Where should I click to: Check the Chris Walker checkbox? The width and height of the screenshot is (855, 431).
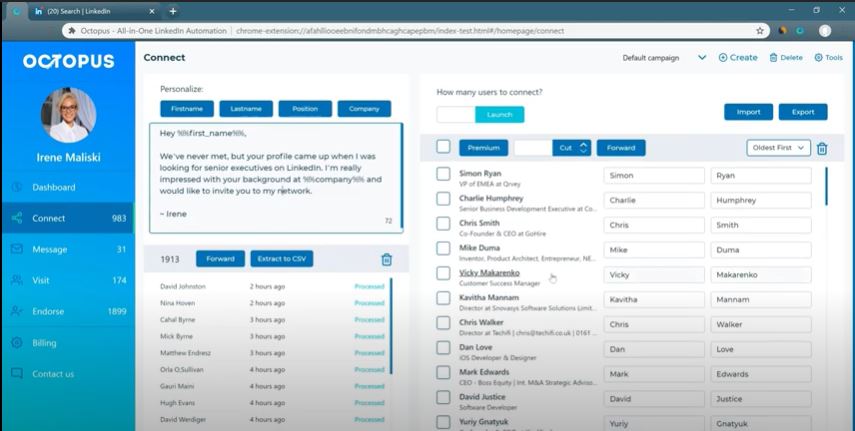tap(443, 323)
